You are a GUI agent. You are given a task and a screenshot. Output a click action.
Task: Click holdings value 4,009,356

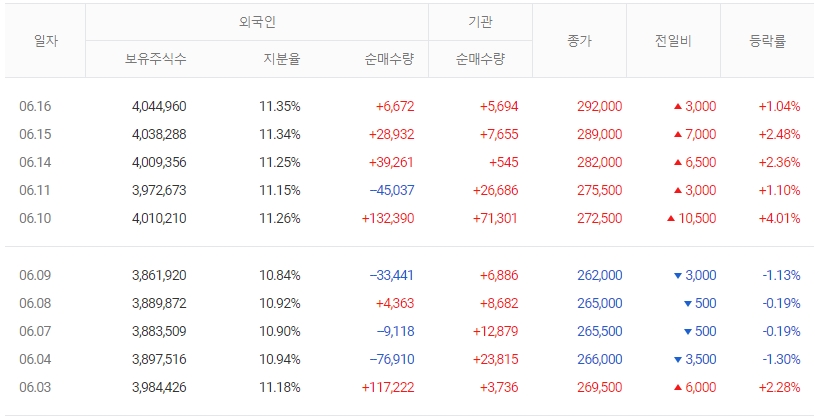coord(159,163)
